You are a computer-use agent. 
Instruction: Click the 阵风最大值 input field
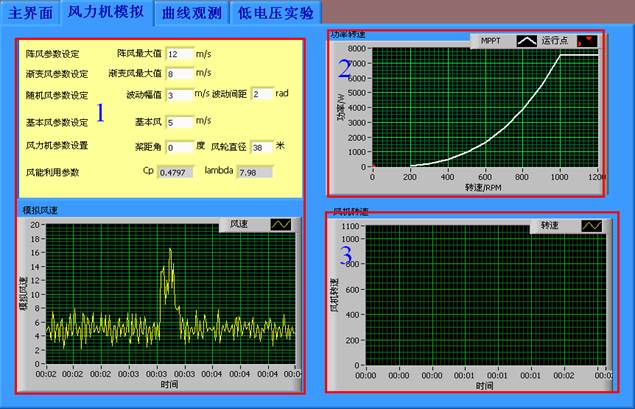pyautogui.click(x=179, y=53)
